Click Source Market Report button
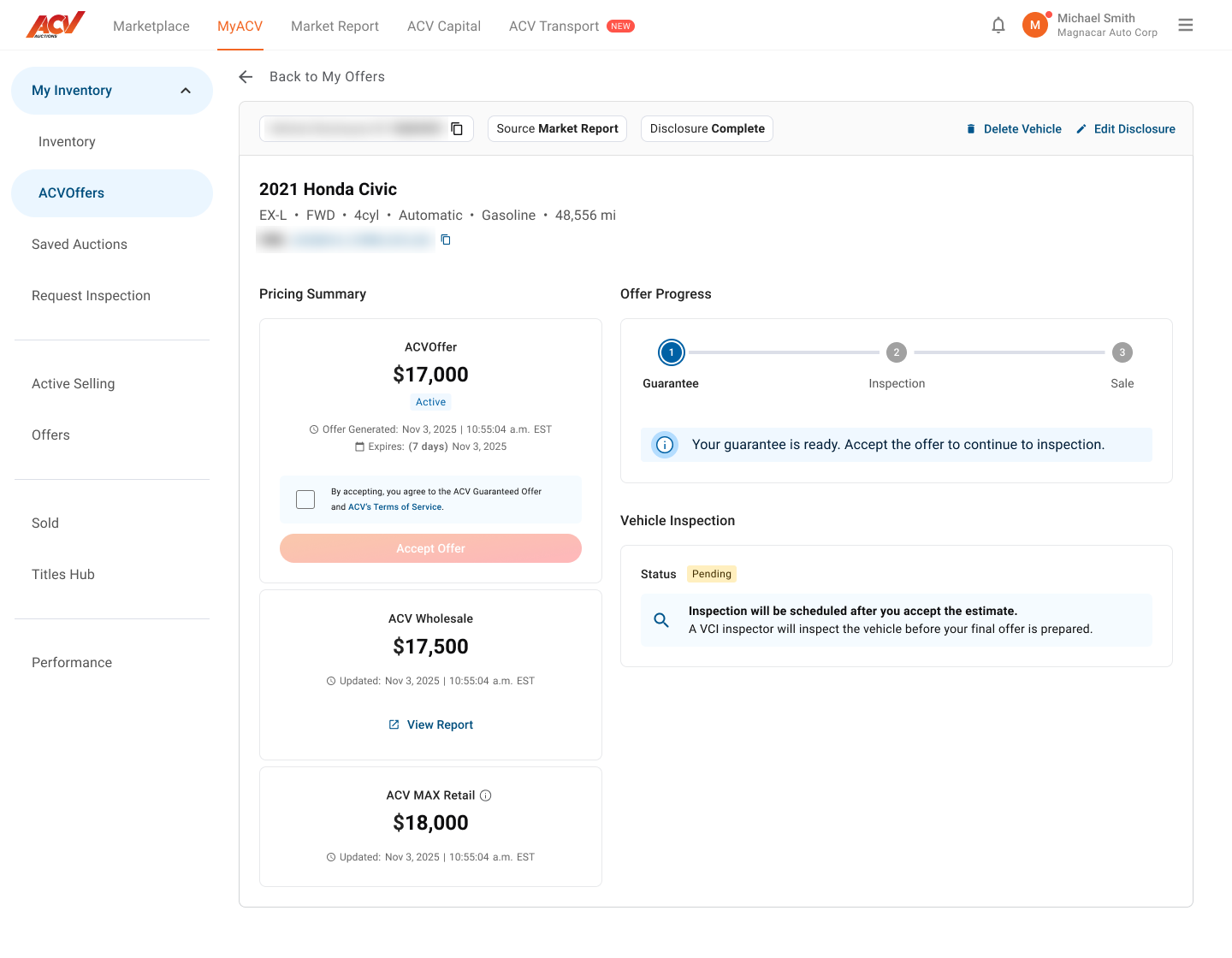This screenshot has width=1232, height=958. tap(557, 128)
